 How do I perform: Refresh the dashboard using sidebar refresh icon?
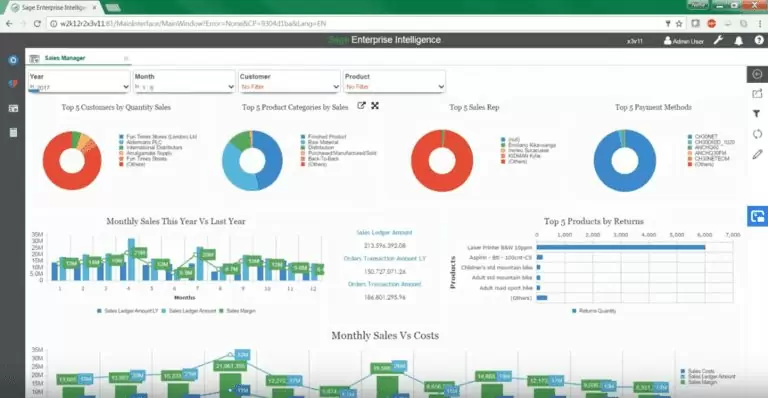[757, 134]
